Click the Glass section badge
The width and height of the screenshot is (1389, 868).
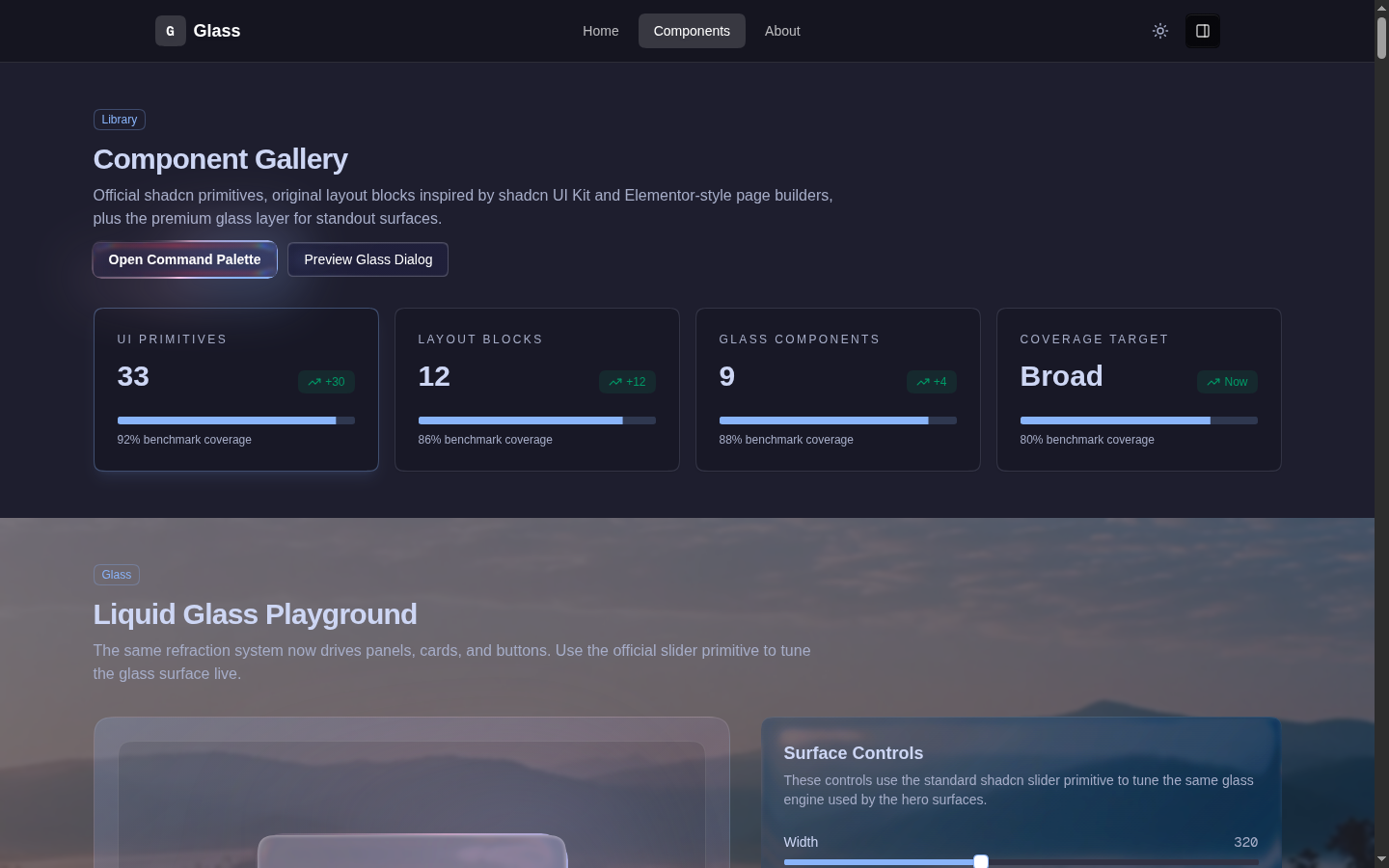pos(117,575)
